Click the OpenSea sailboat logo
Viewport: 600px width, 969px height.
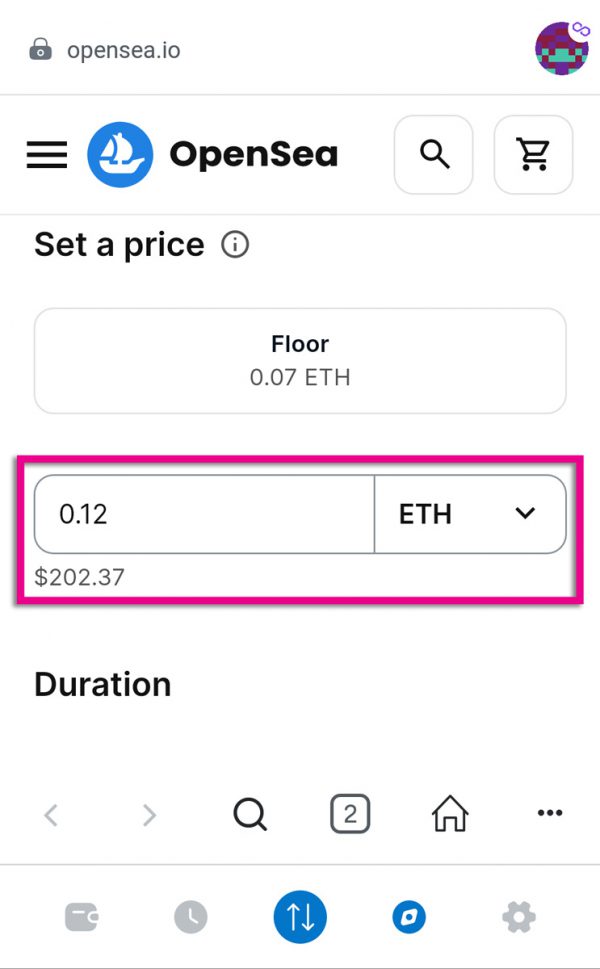pyautogui.click(x=118, y=154)
